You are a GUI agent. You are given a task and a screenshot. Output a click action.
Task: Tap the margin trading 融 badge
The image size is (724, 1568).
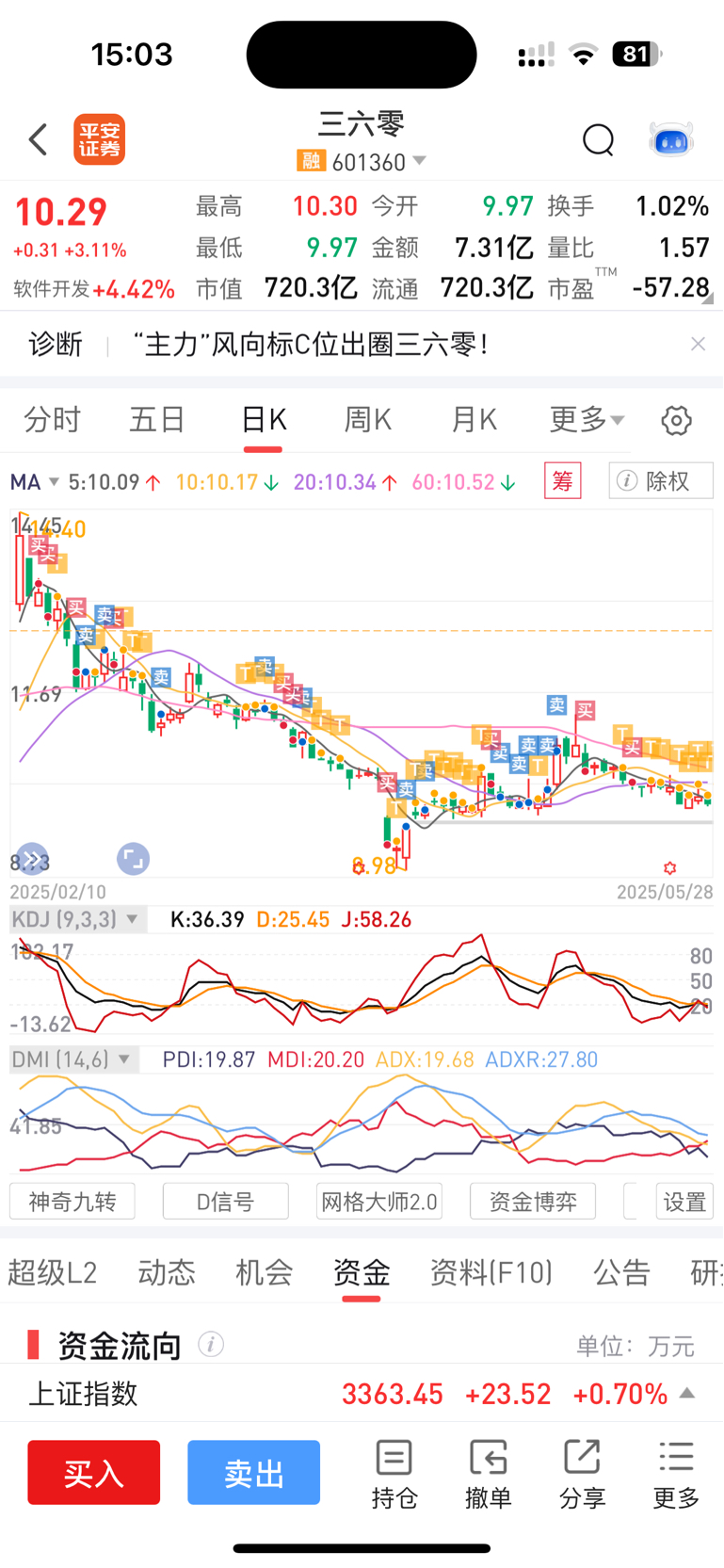coord(311,161)
